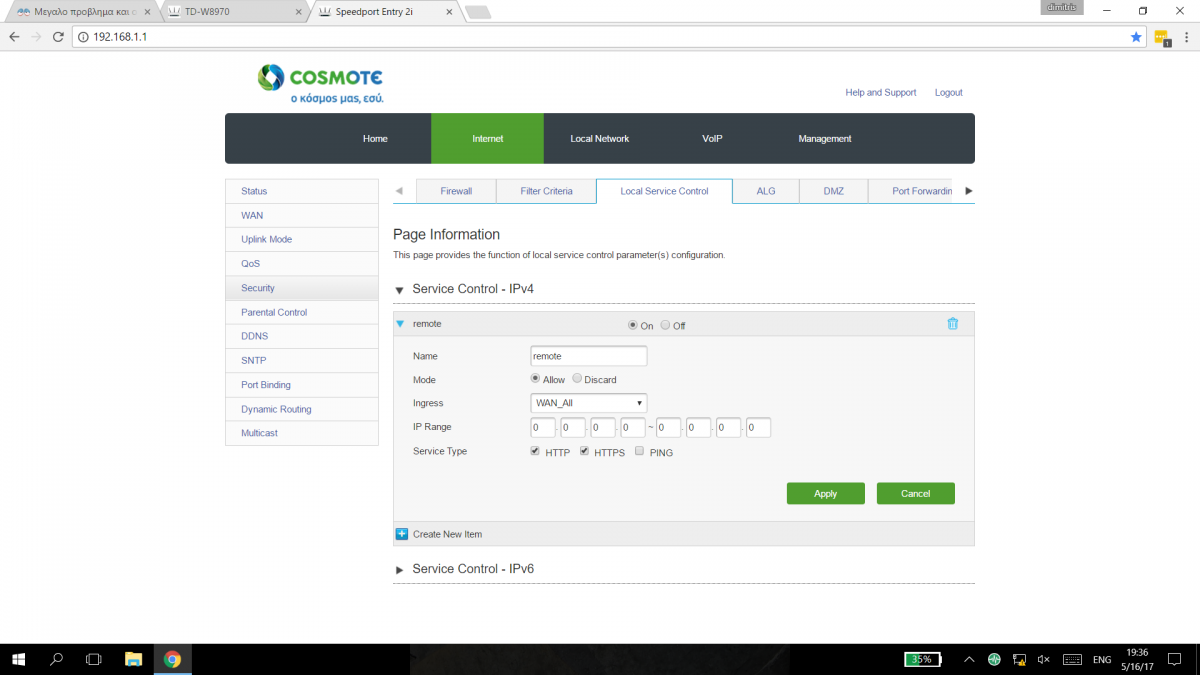Open WAN in the sidebar
The height and width of the screenshot is (675, 1200).
pyautogui.click(x=302, y=215)
